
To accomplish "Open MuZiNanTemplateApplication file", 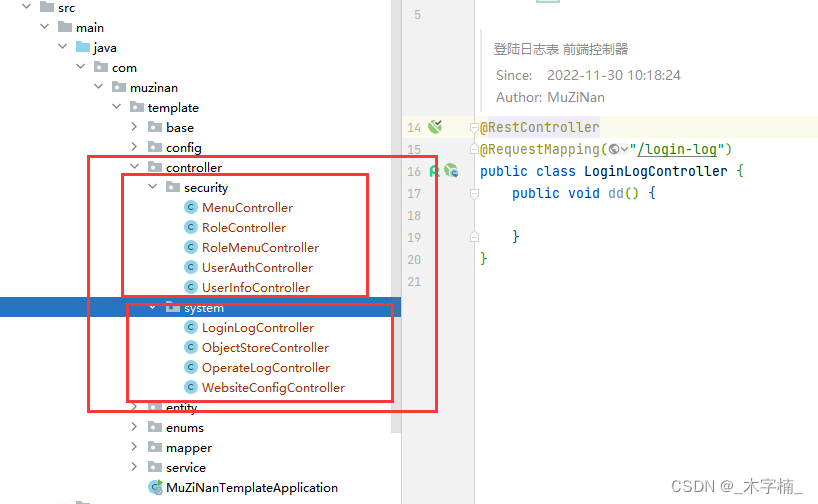I will coord(251,487).
